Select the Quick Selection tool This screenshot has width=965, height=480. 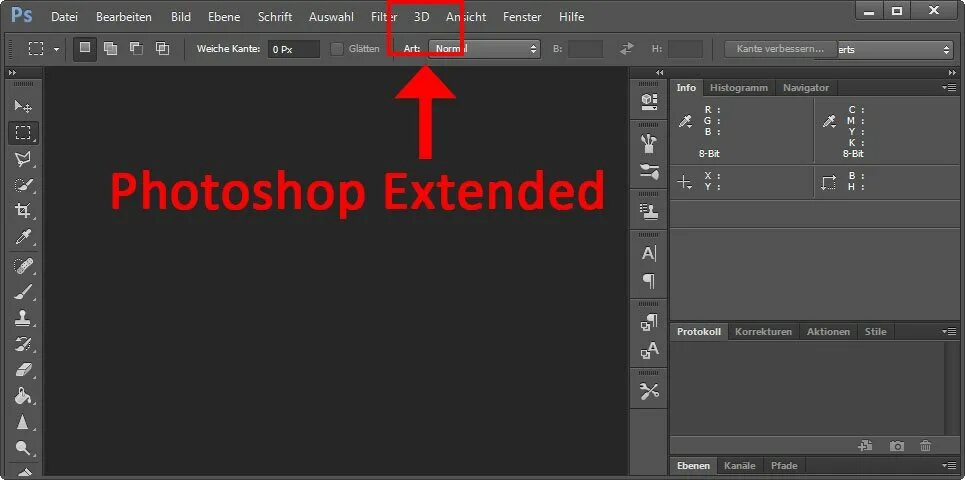pos(23,185)
